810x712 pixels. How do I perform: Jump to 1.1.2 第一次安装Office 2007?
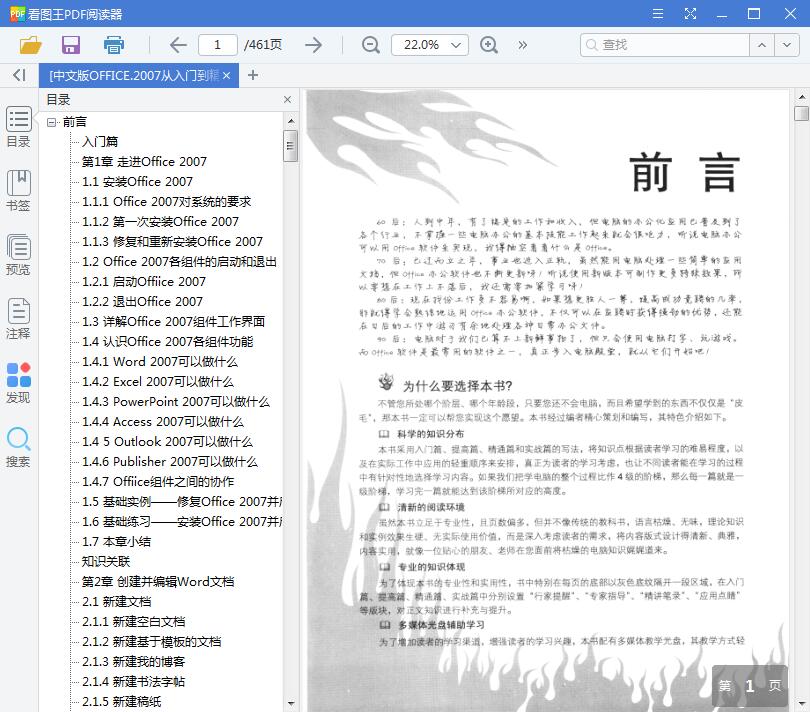160,222
